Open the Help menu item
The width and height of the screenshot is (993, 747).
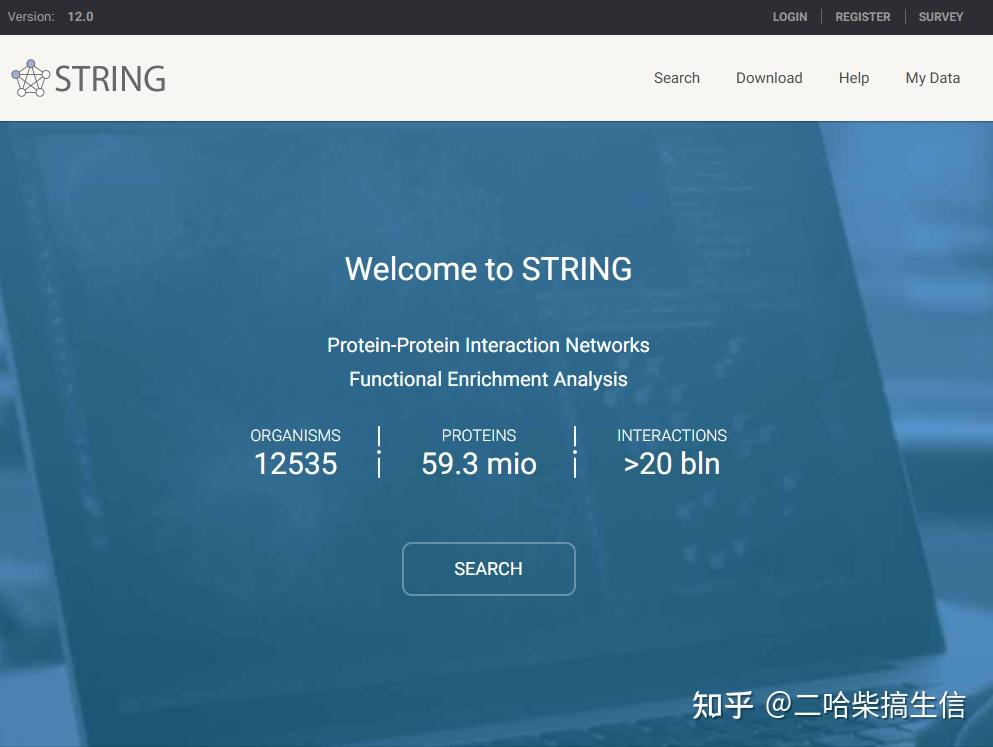pos(854,78)
